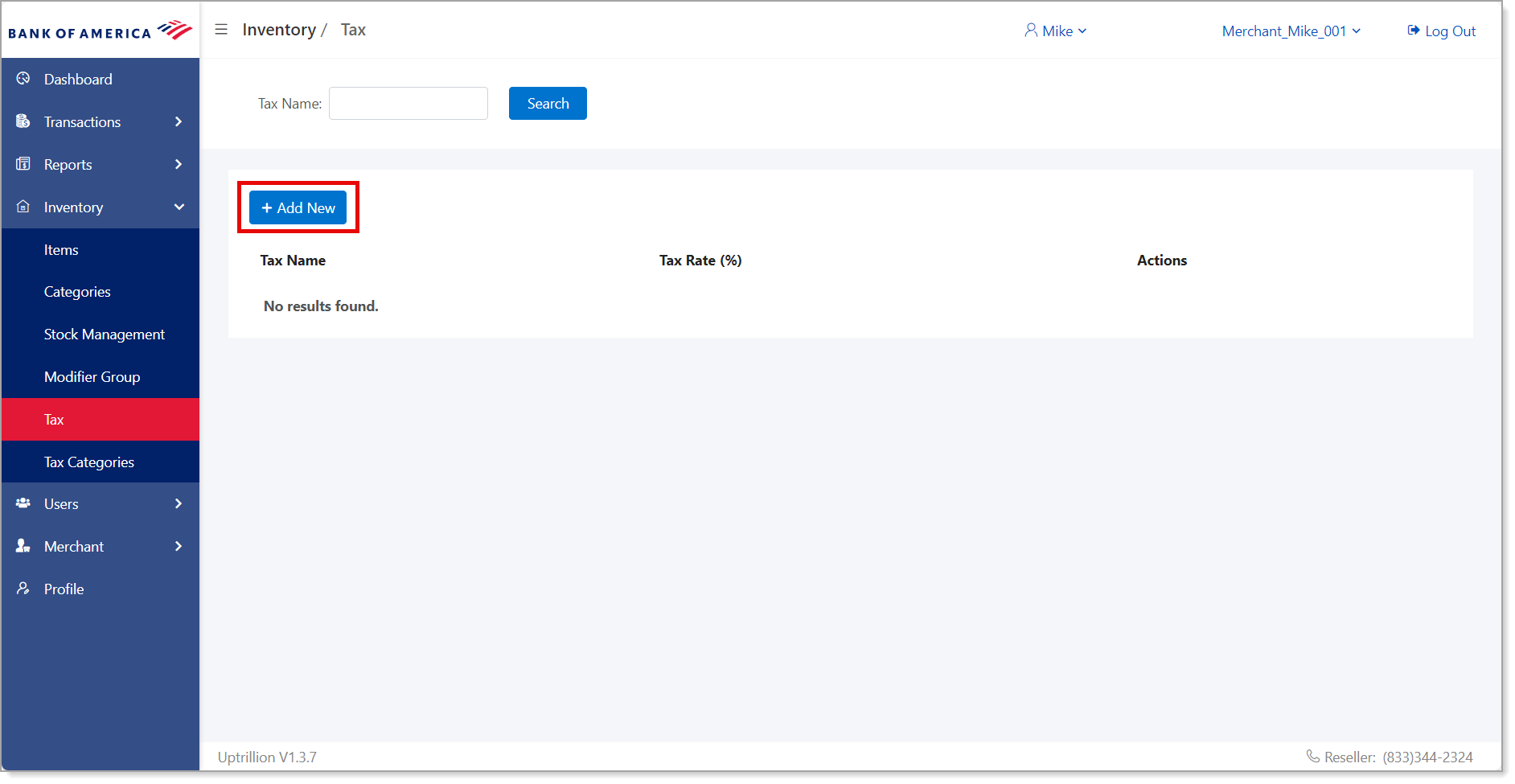
Task: Expand the Transactions submenu chevron
Action: 179,121
